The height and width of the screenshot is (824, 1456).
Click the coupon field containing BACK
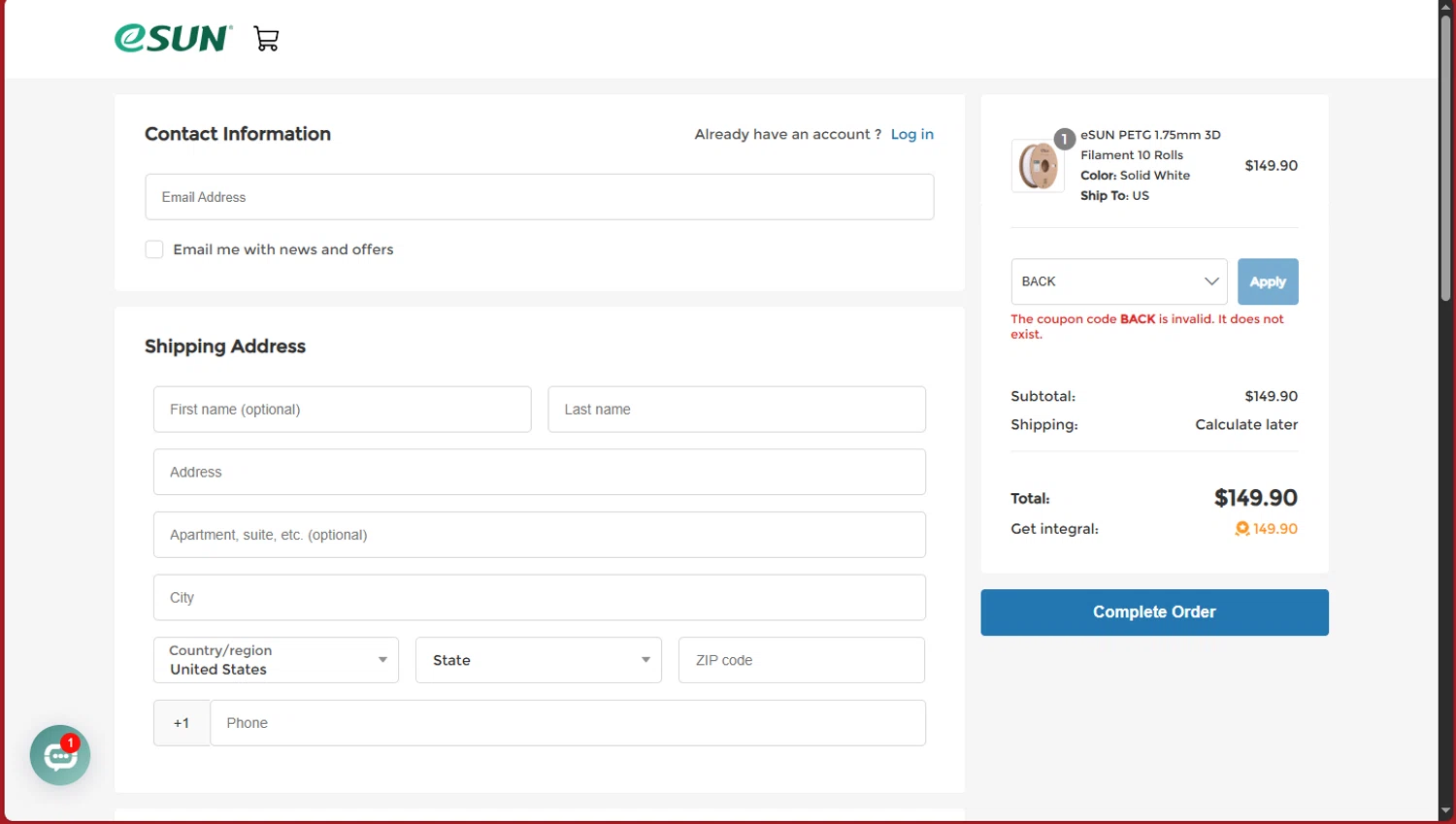click(1119, 281)
